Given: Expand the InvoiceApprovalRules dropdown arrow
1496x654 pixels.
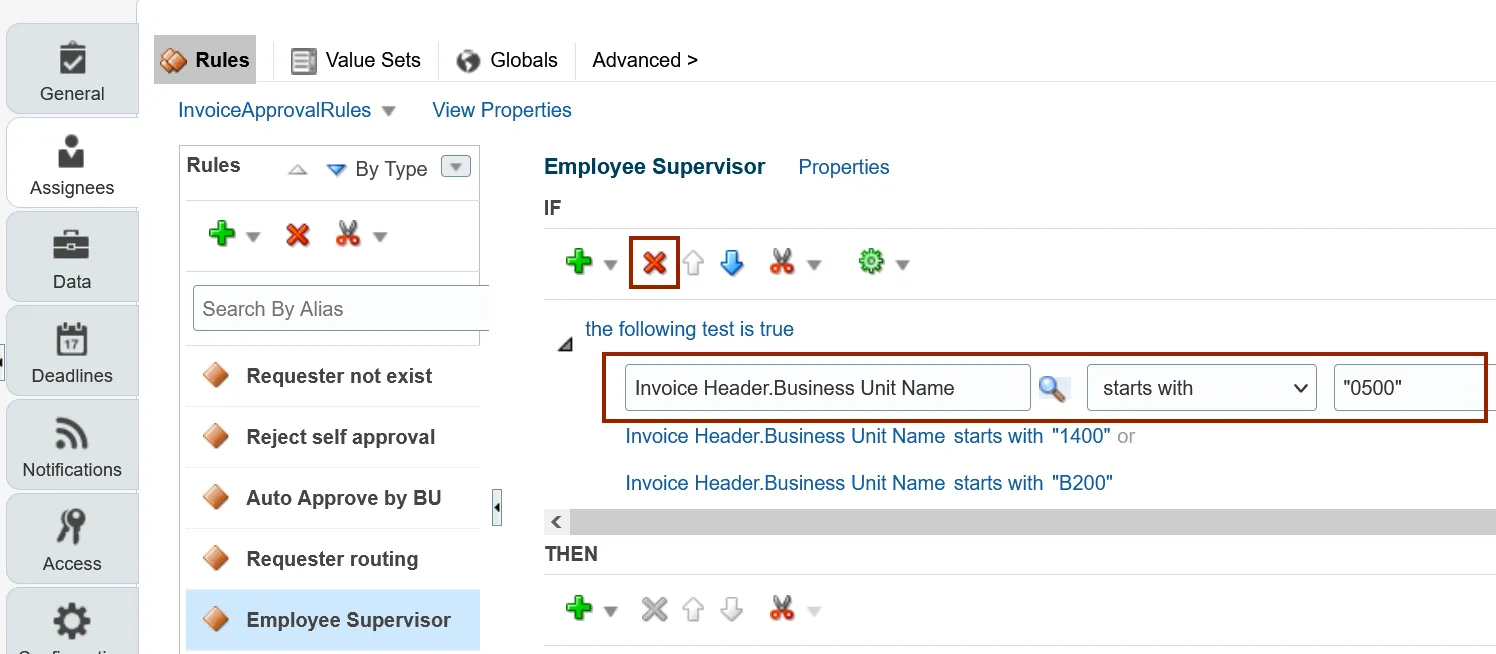Looking at the screenshot, I should [x=389, y=111].
